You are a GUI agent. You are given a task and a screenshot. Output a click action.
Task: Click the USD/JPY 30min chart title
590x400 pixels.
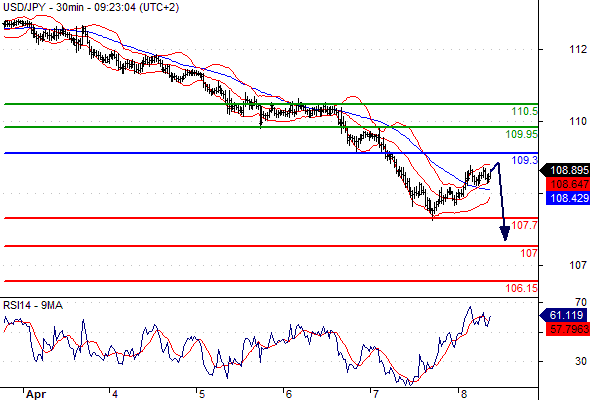tap(91, 7)
